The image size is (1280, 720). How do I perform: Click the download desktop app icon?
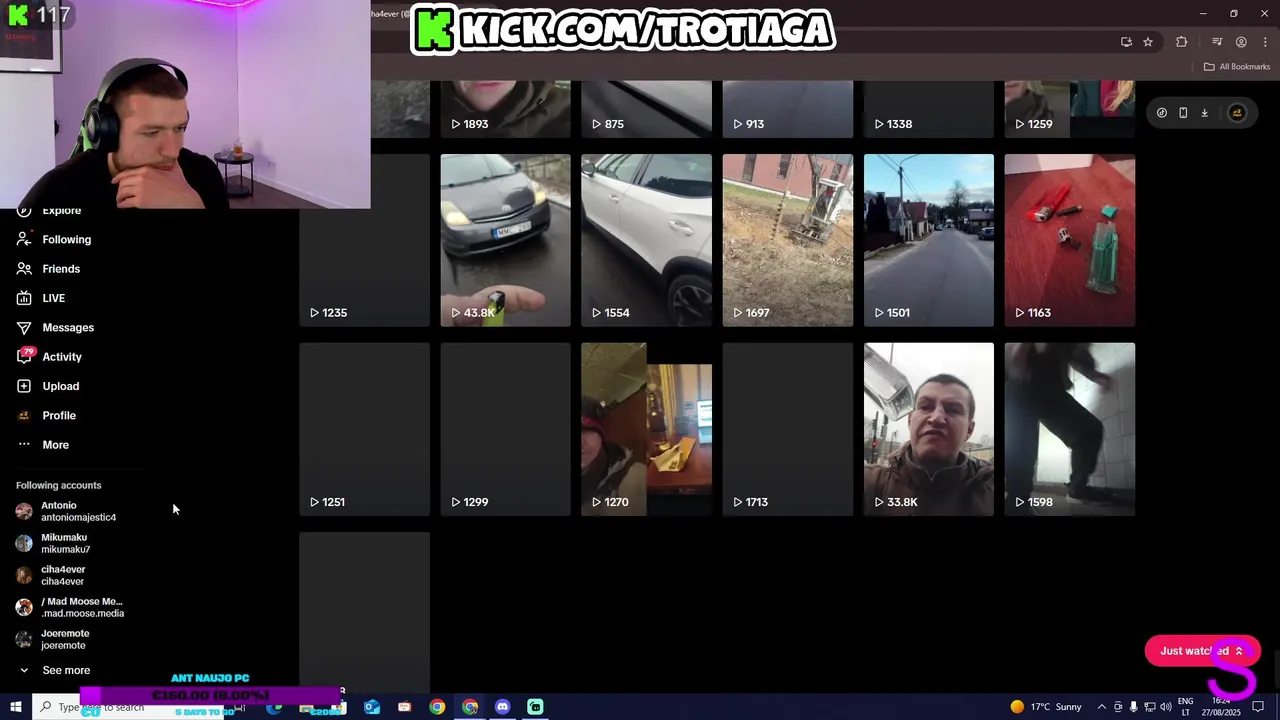[1204, 113]
